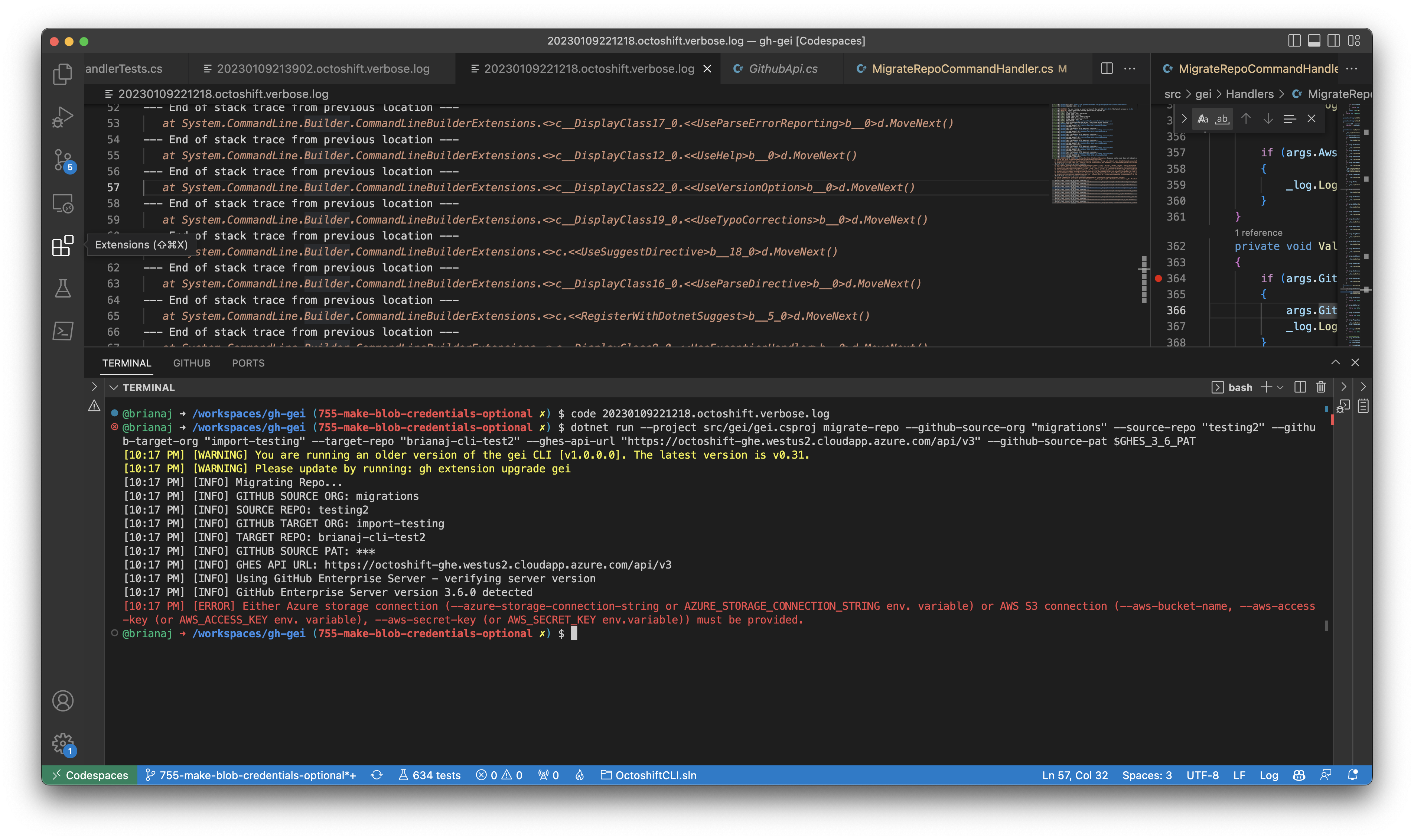The image size is (1414, 840).
Task: Toggle Match Case in find widget
Action: point(1202,118)
